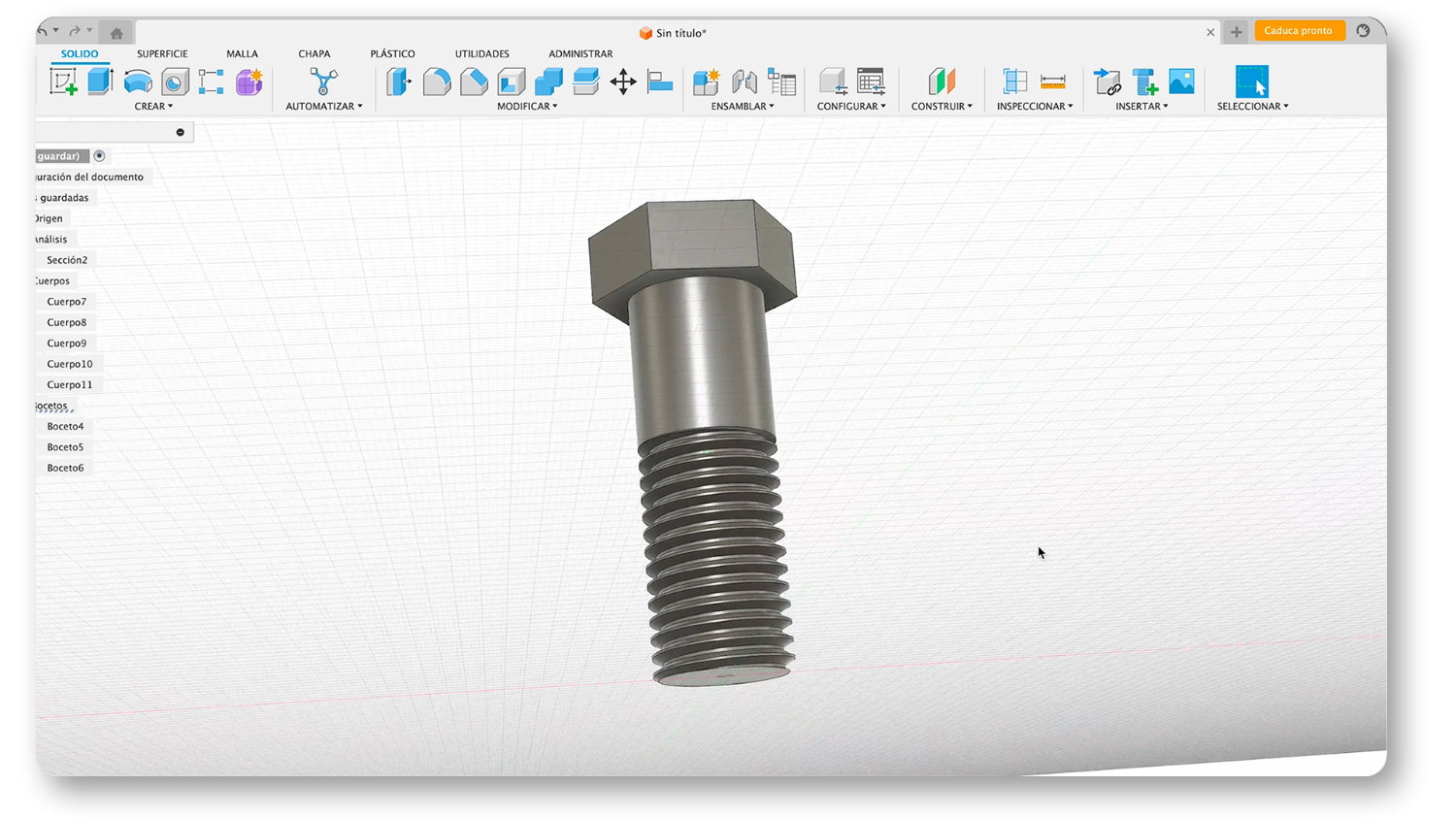Expand the MODIFICAR dropdown
Viewport: 1456px width, 818px height.
527,107
